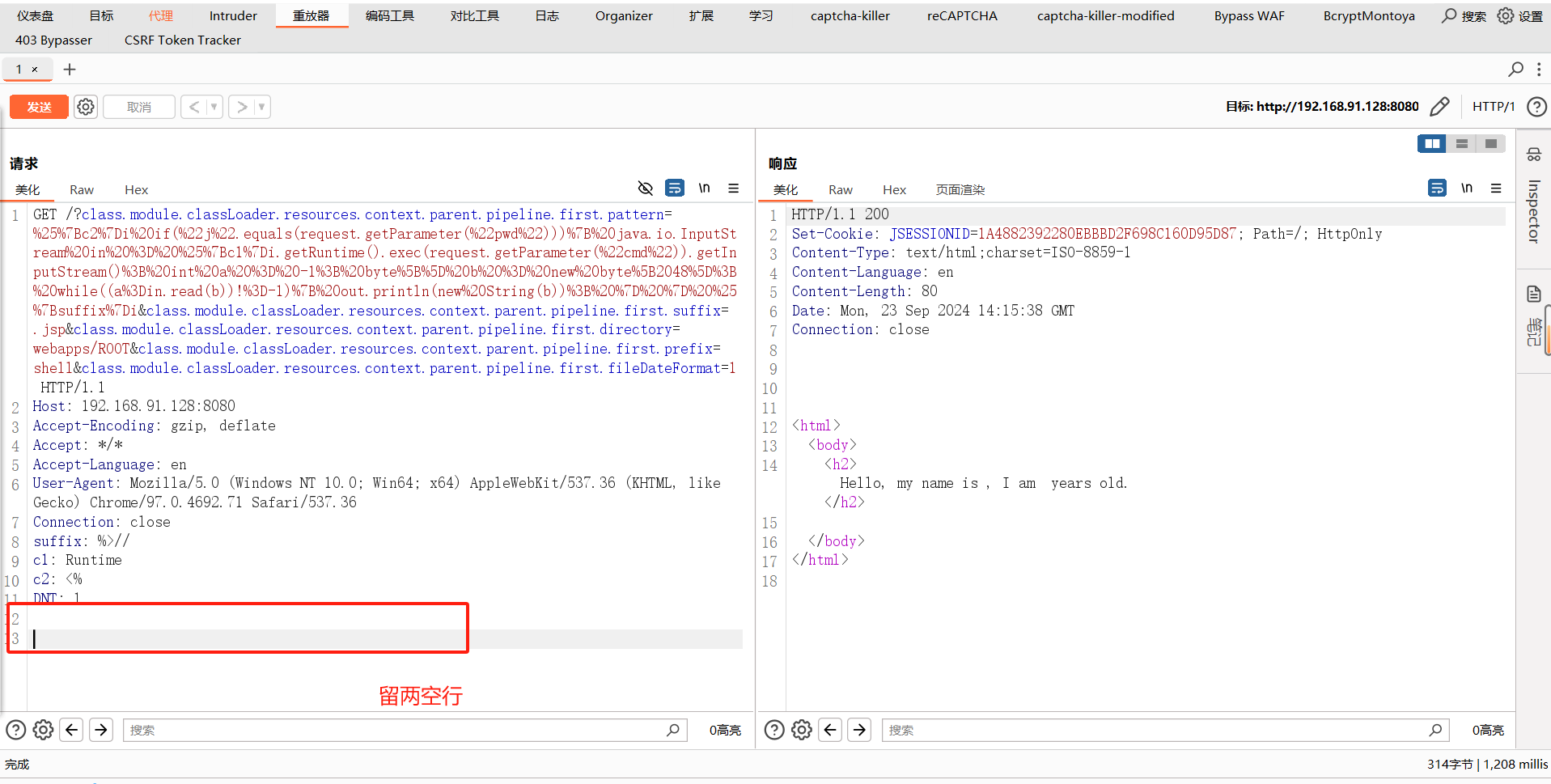This screenshot has width=1551, height=784.
Task: Open the request editor hamburger menu
Action: (x=733, y=188)
